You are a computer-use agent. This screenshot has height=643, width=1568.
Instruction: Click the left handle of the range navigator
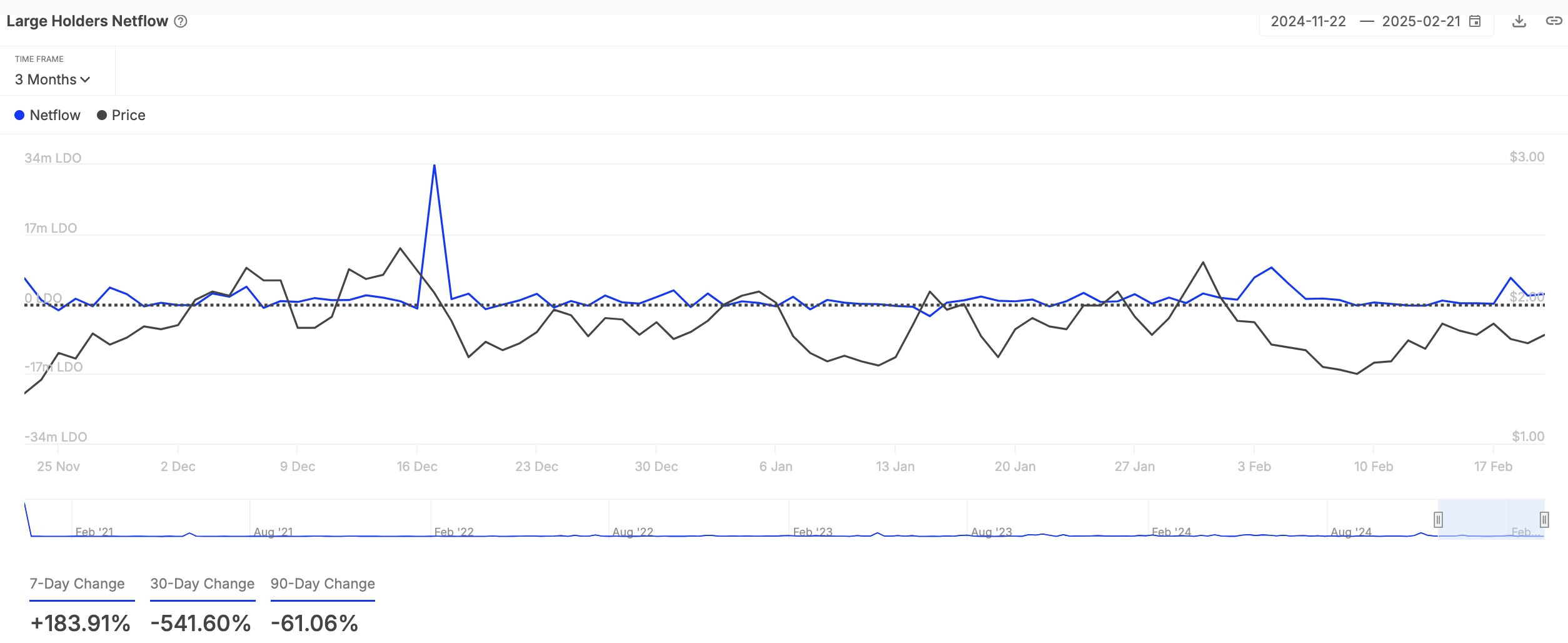[x=1438, y=520]
